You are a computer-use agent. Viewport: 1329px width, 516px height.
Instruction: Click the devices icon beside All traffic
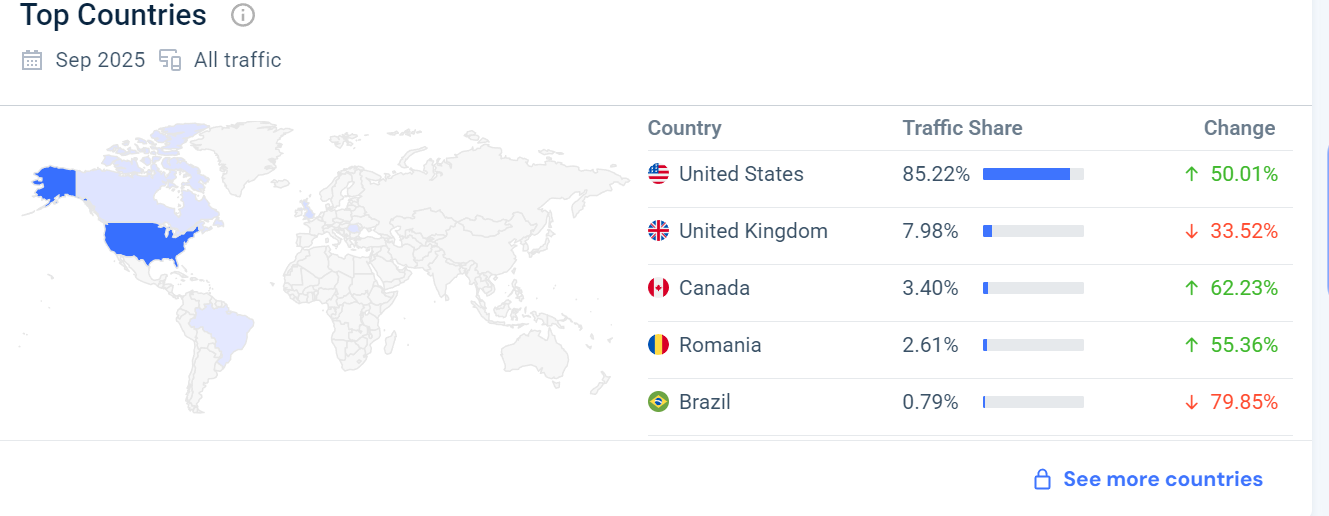[x=170, y=60]
